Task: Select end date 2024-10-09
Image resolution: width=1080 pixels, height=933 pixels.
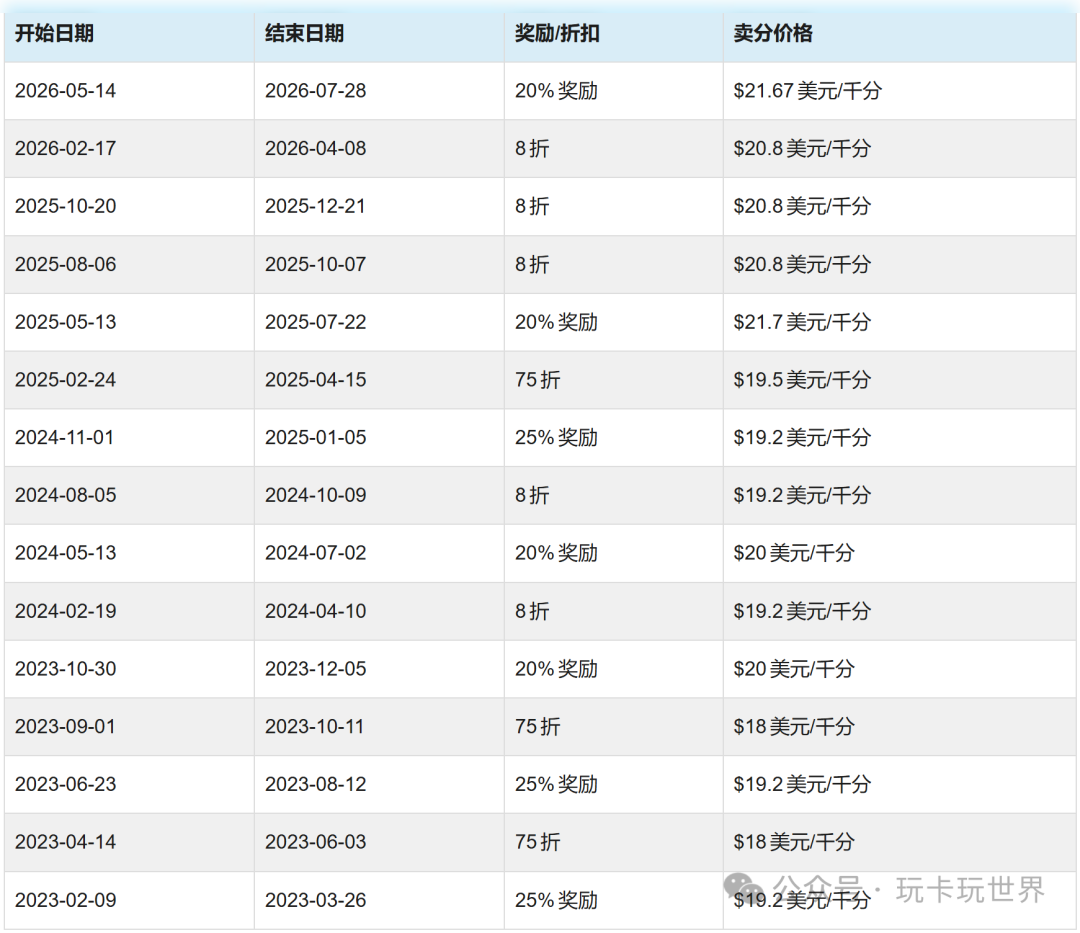Action: point(315,496)
